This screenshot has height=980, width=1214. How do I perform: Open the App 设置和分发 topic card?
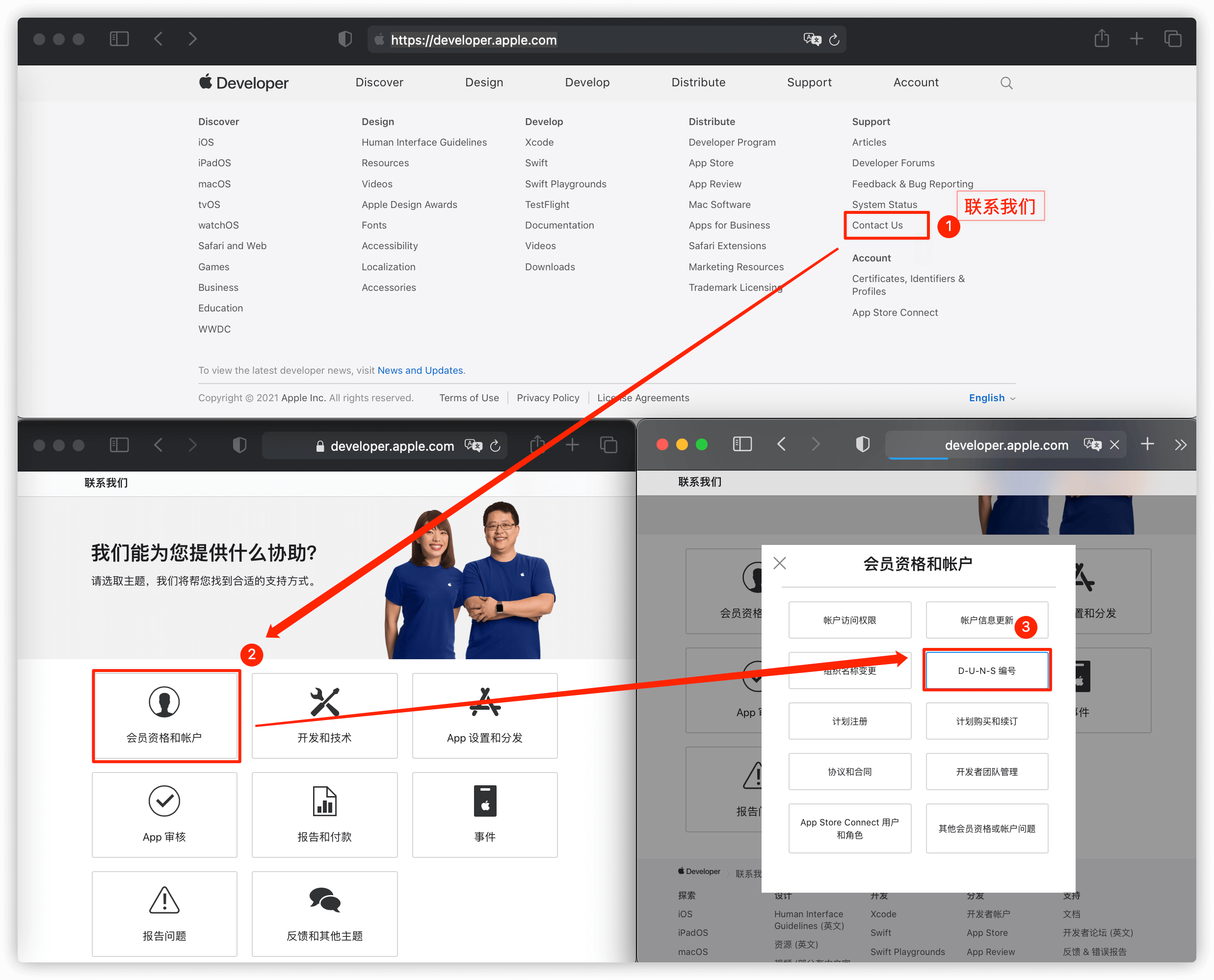(484, 716)
